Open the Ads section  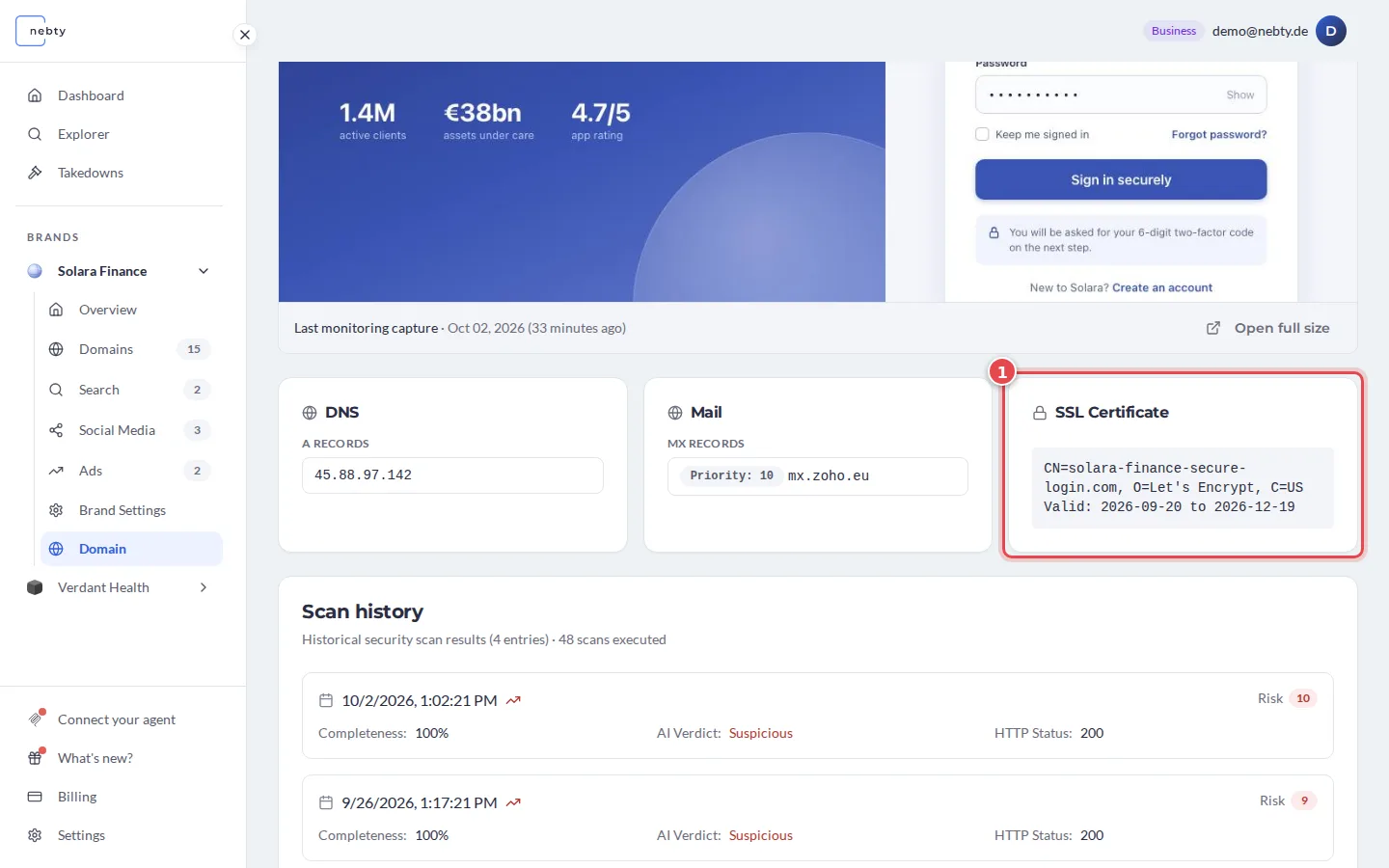tap(131, 471)
